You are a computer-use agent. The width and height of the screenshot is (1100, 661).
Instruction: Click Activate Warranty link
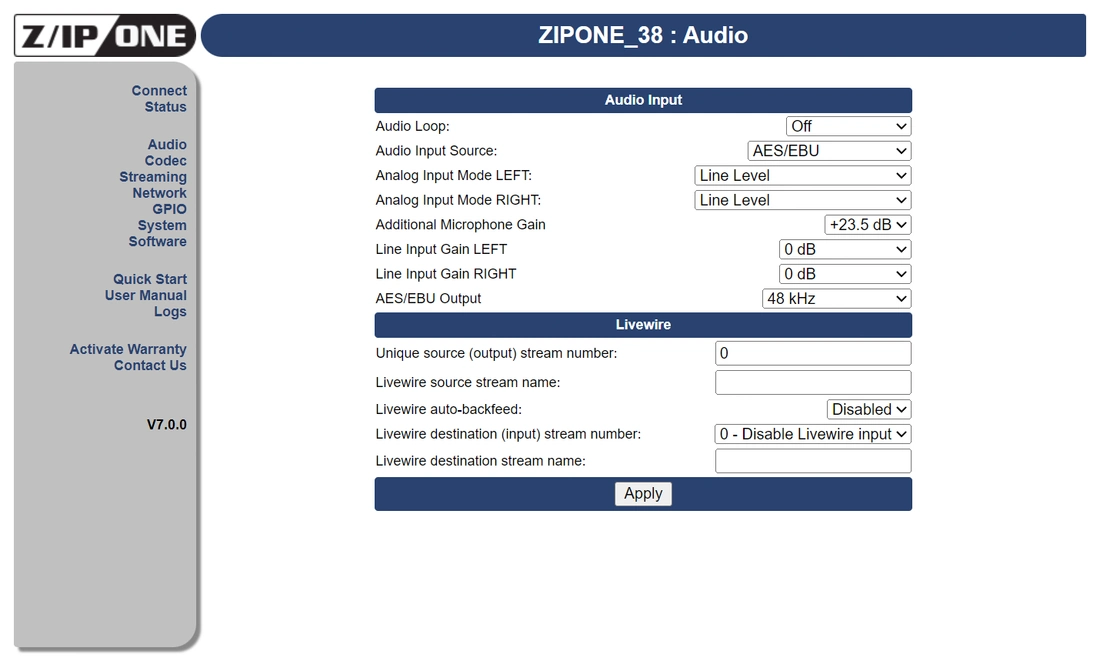point(128,349)
